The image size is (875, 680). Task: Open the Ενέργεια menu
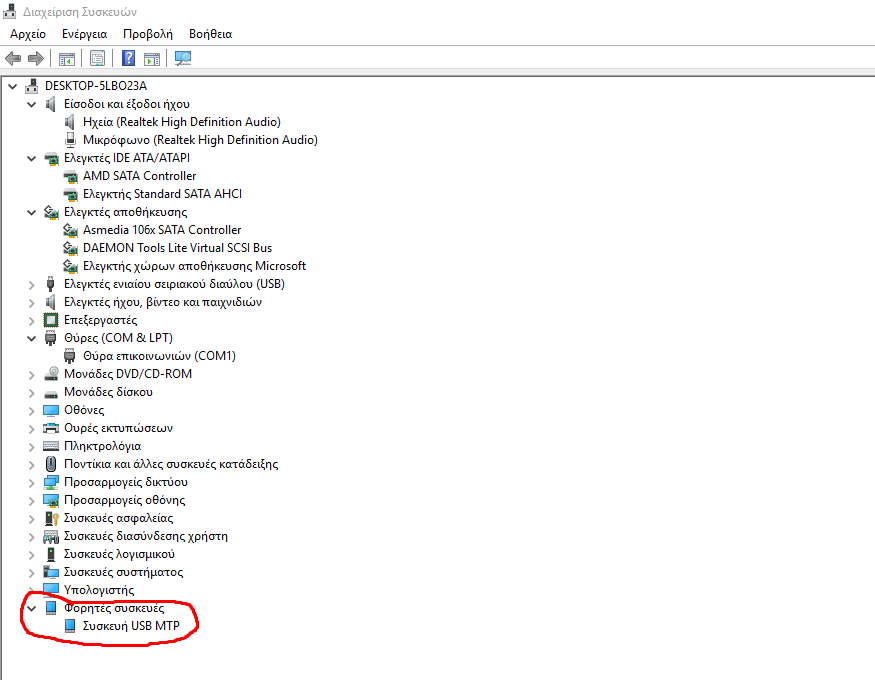84,34
